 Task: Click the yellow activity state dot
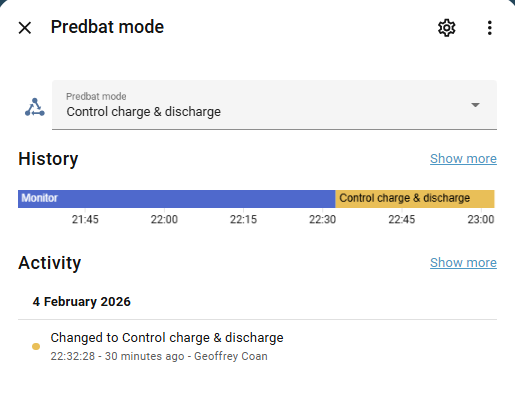[36, 347]
